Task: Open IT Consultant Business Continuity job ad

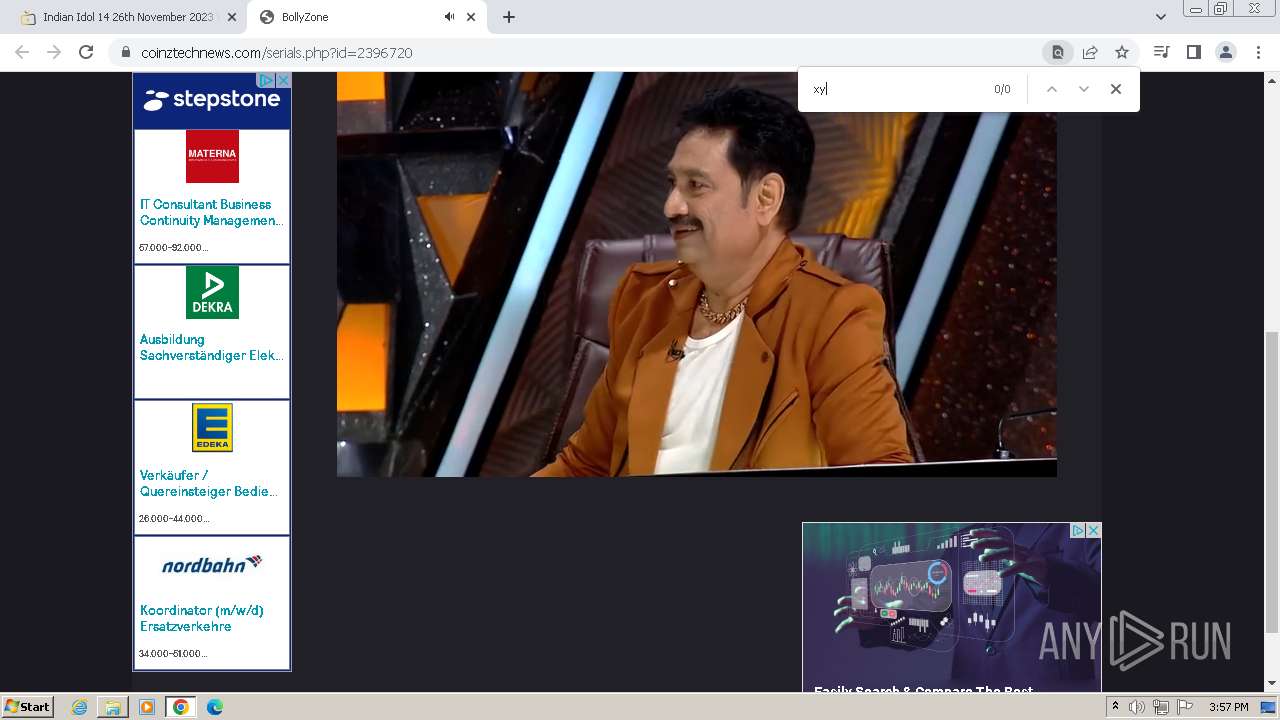Action: tap(212, 196)
